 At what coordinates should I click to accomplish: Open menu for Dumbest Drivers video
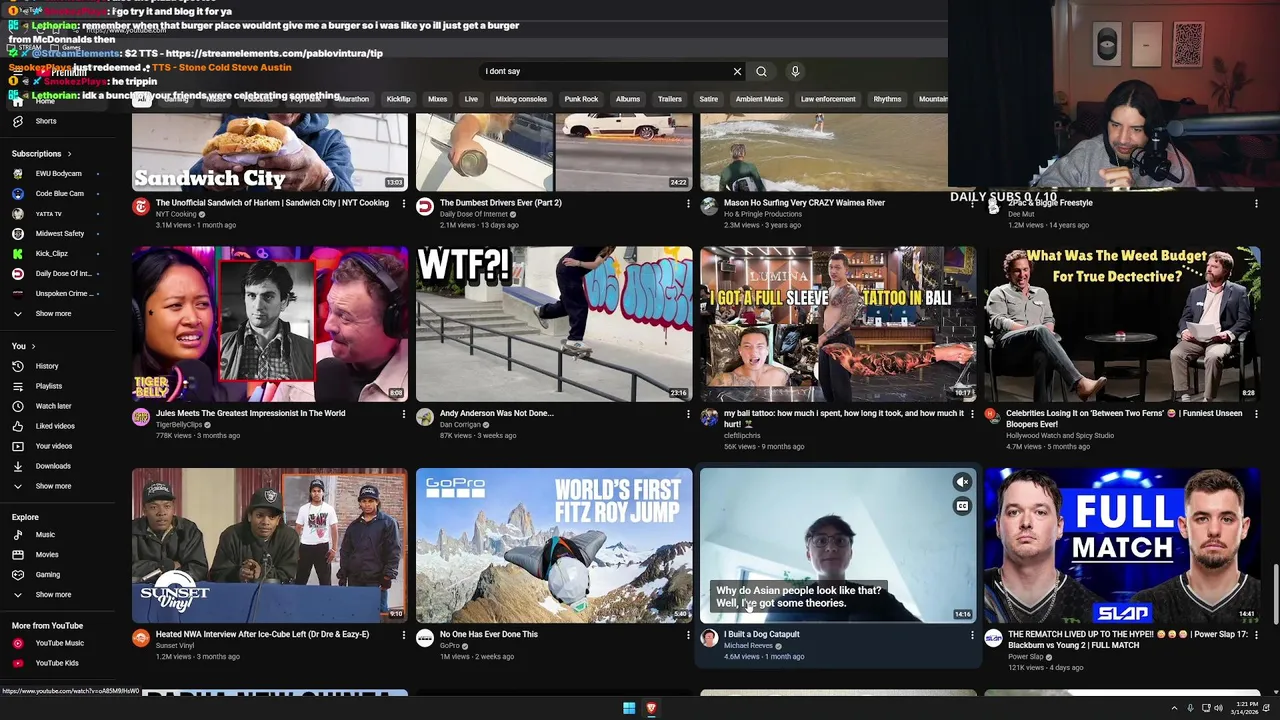[x=688, y=203]
